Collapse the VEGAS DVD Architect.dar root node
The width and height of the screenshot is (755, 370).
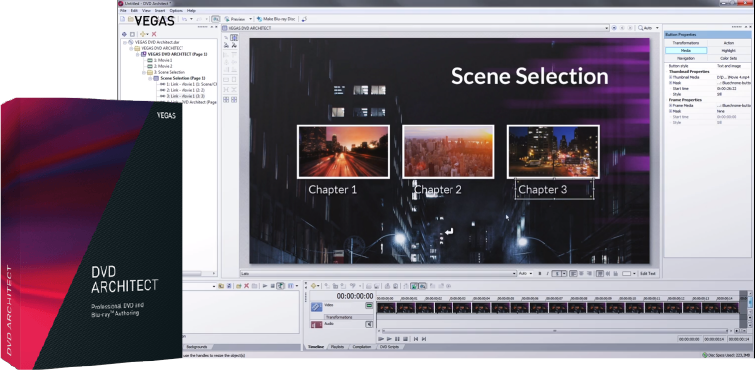[125, 42]
